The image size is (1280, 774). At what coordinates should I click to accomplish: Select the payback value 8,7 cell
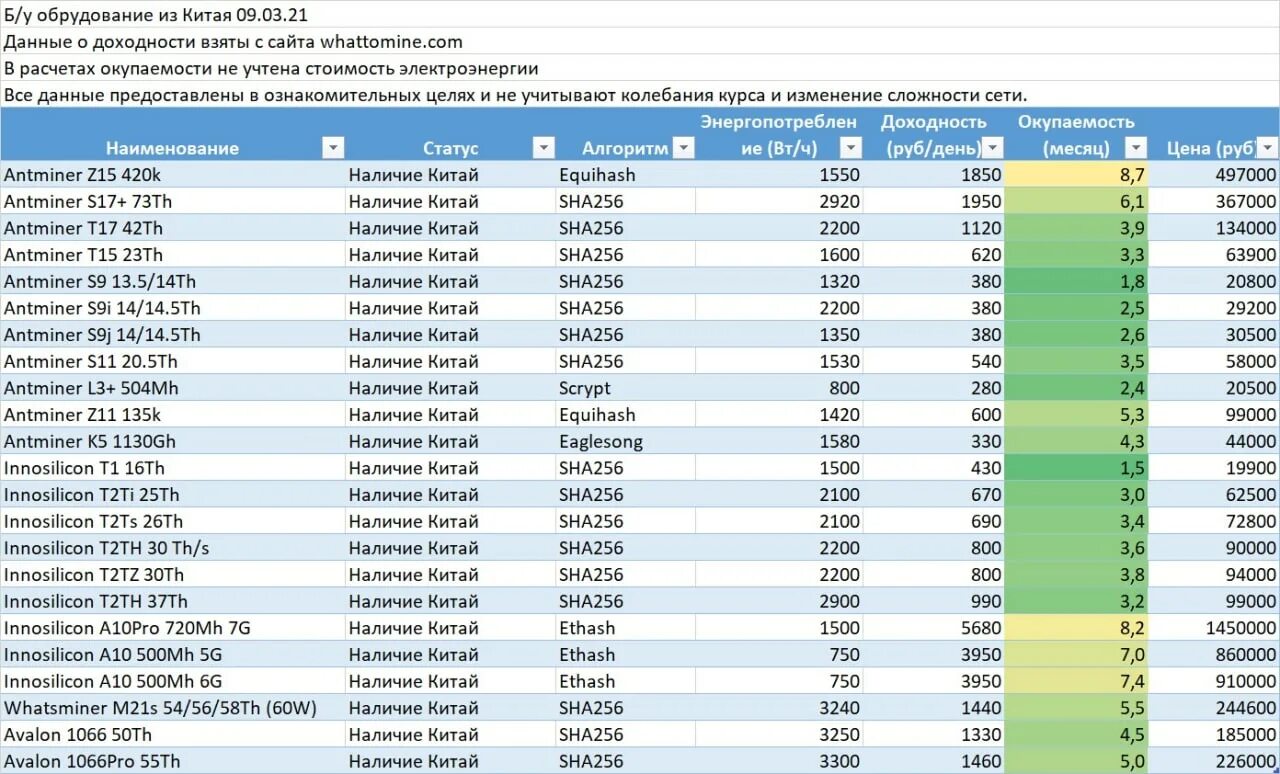(1076, 174)
